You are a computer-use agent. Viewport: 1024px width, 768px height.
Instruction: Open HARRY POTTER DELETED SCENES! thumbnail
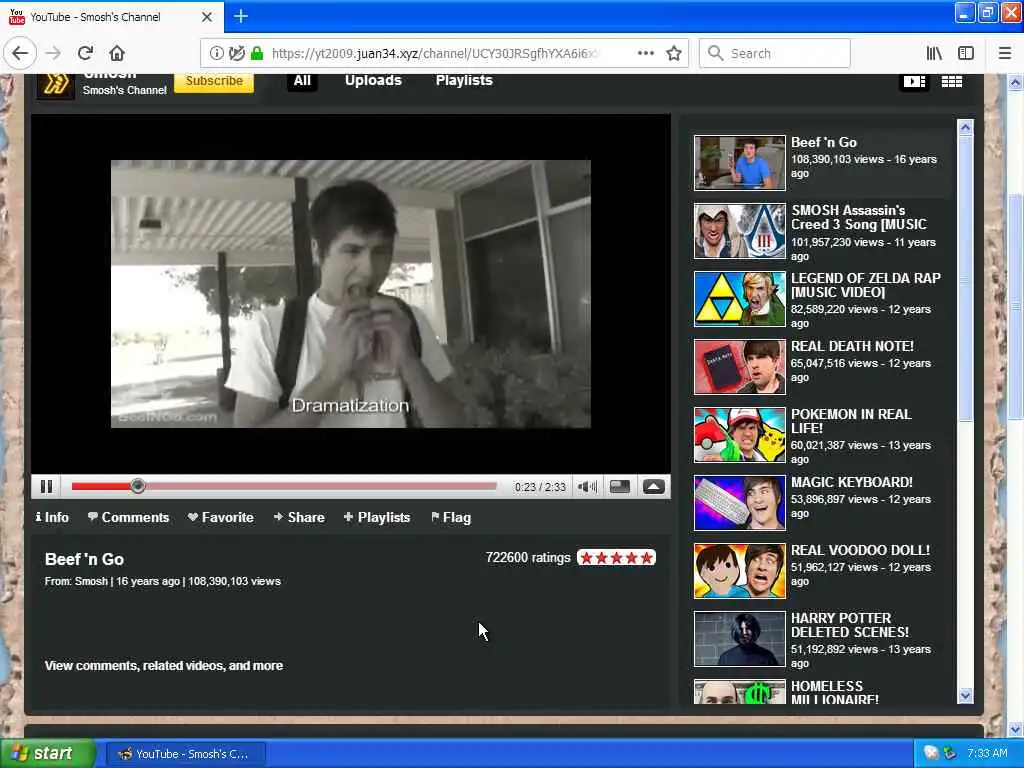pyautogui.click(x=739, y=638)
